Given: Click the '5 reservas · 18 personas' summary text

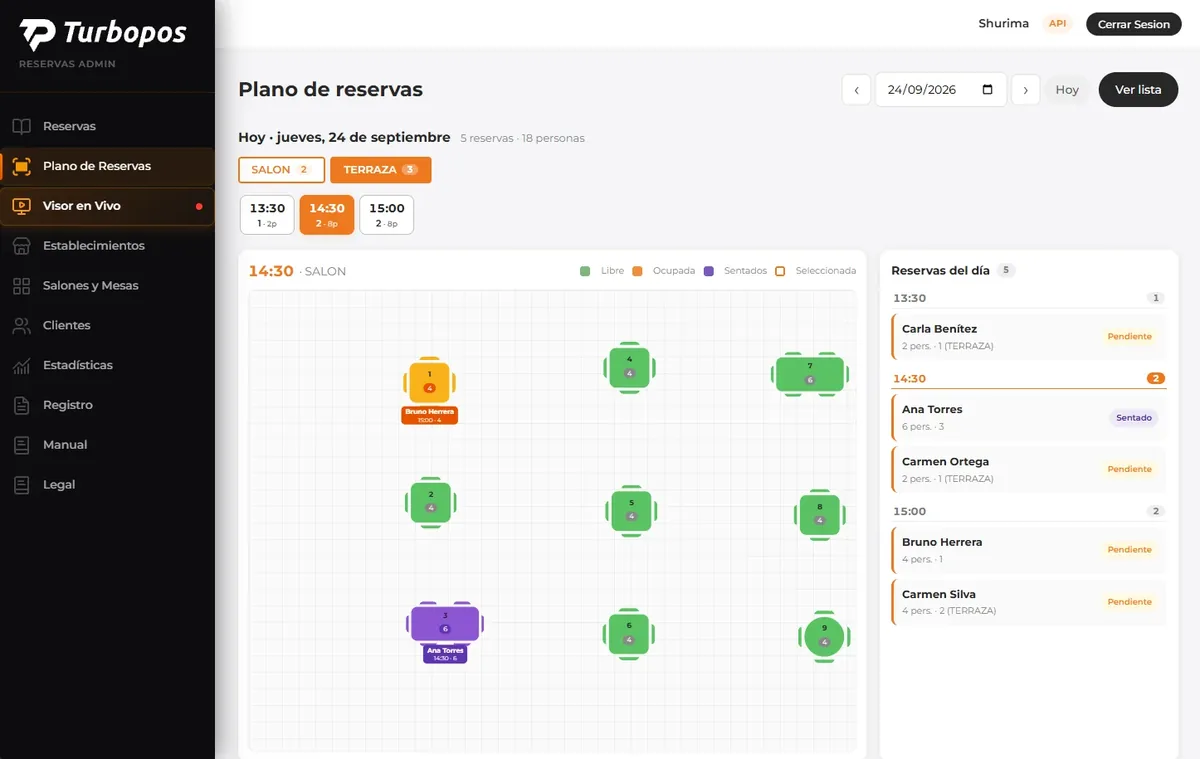Looking at the screenshot, I should click(522, 138).
